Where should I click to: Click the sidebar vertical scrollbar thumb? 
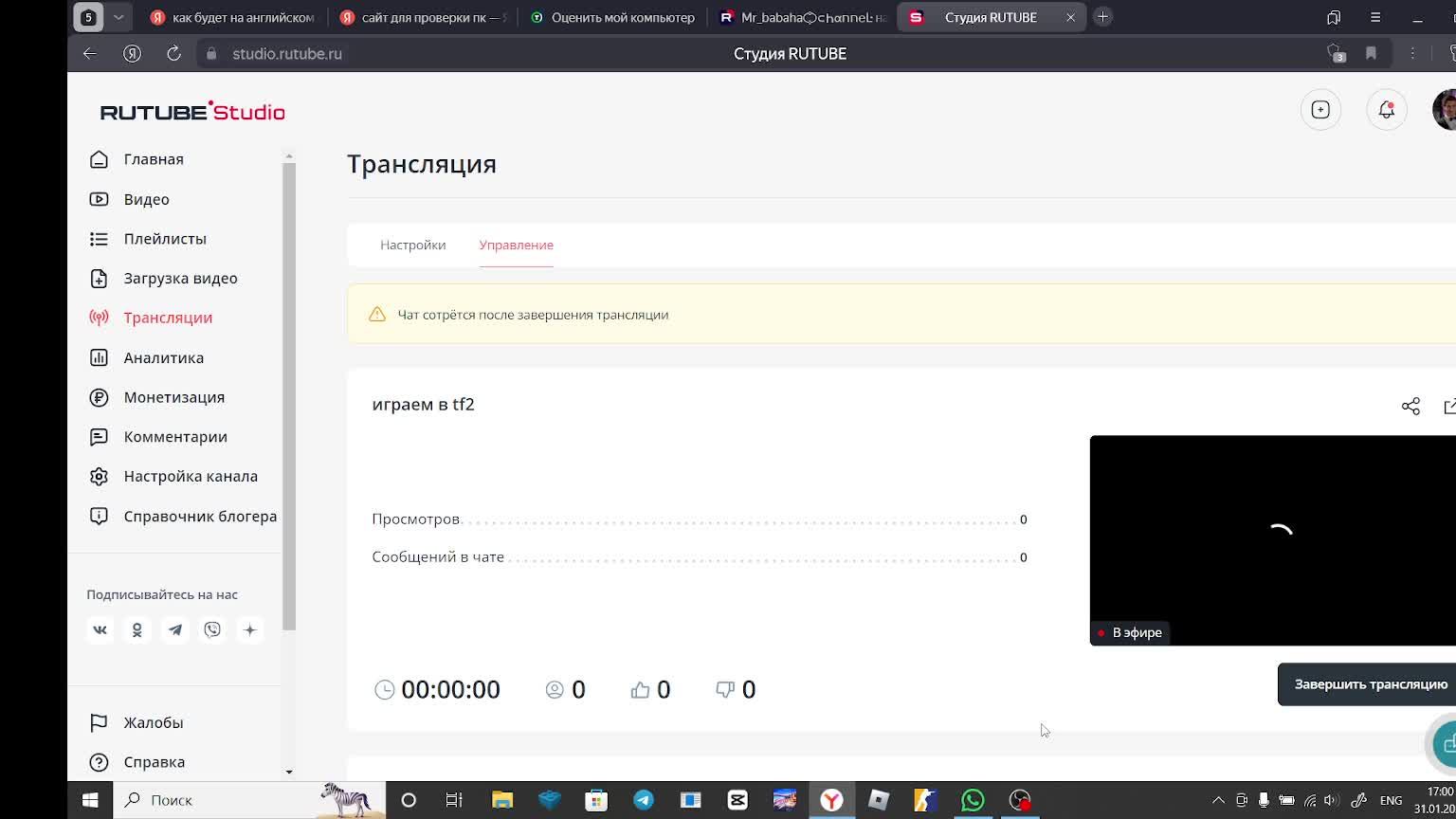(x=289, y=396)
